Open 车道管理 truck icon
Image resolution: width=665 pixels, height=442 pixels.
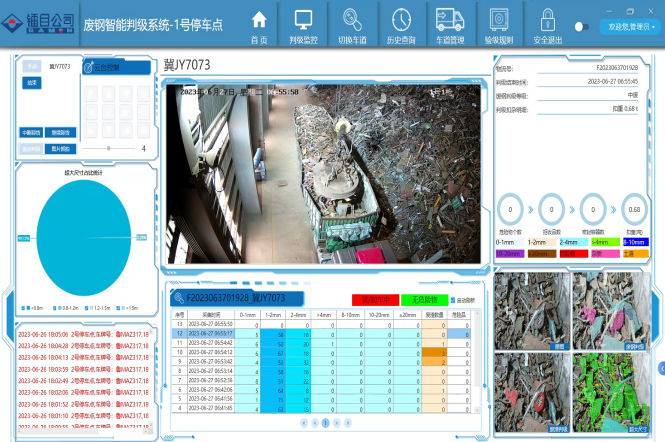coord(451,19)
